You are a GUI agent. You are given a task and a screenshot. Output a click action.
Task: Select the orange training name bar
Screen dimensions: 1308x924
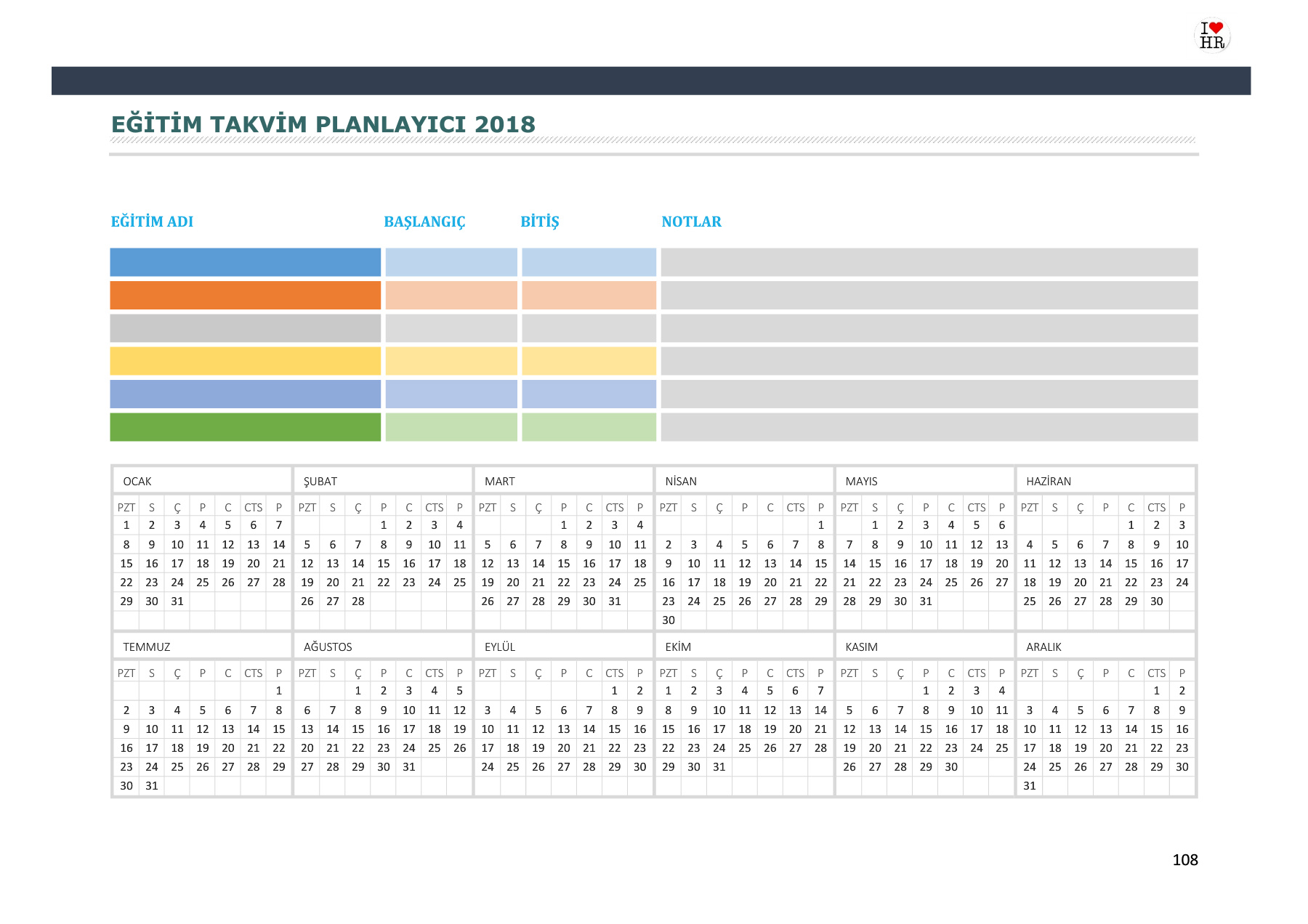point(245,296)
